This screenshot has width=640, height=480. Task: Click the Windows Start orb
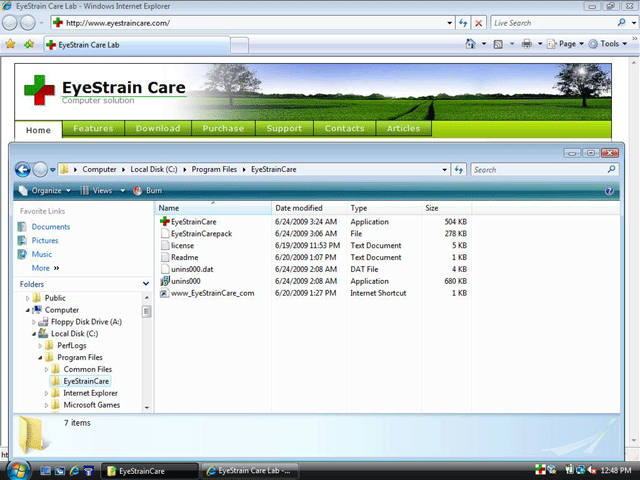[18, 470]
